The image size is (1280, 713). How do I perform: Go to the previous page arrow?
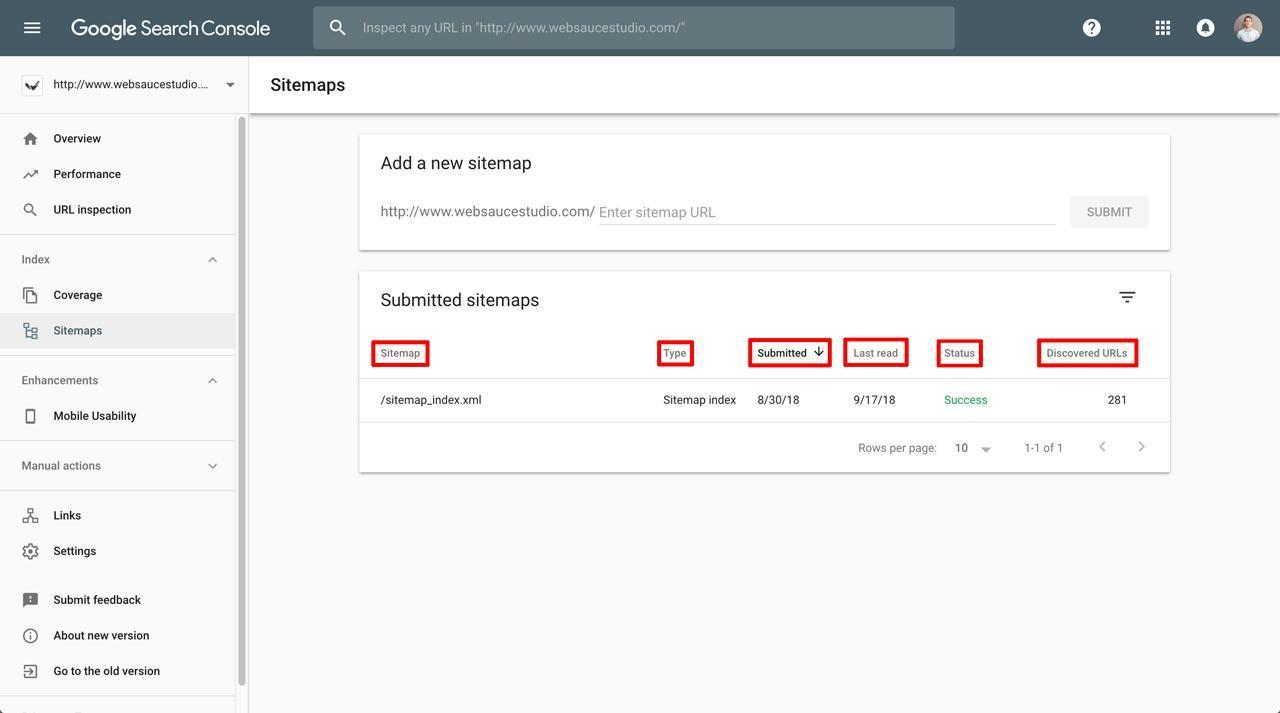click(1102, 447)
